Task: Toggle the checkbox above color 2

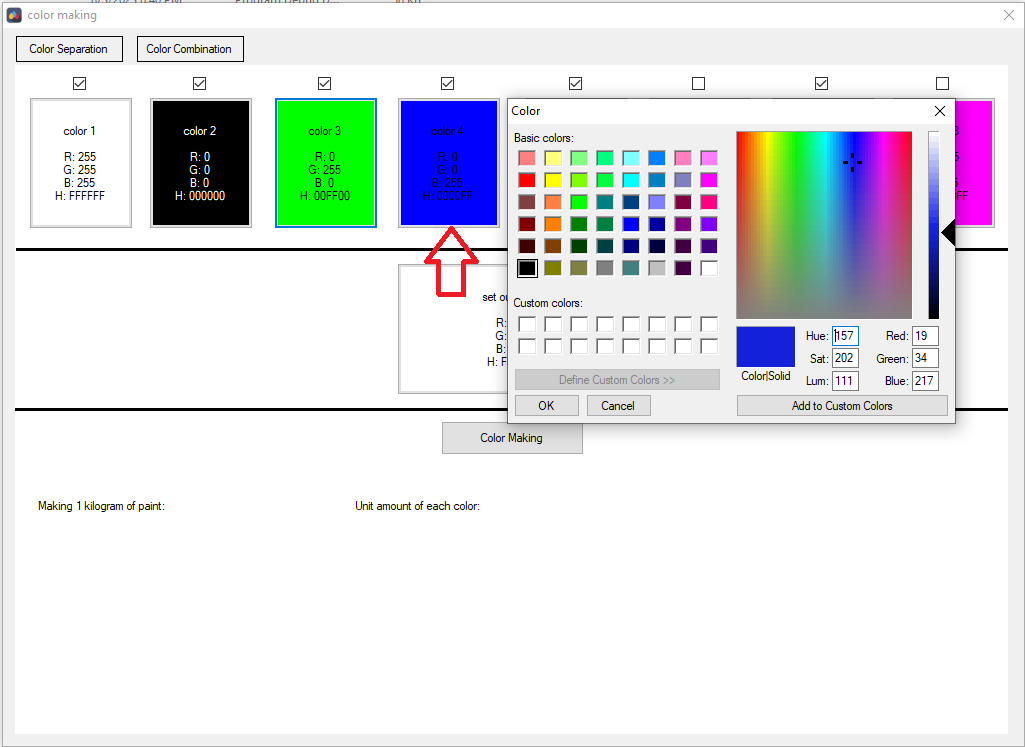Action: (199, 84)
